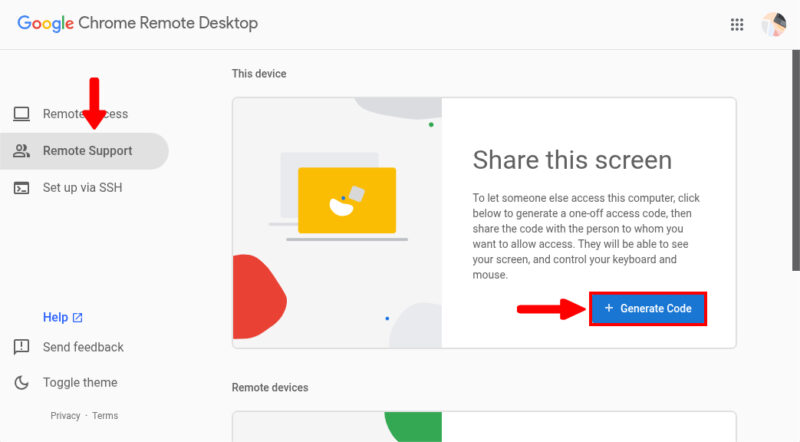Click the Google logo

pyautogui.click(x=45, y=23)
